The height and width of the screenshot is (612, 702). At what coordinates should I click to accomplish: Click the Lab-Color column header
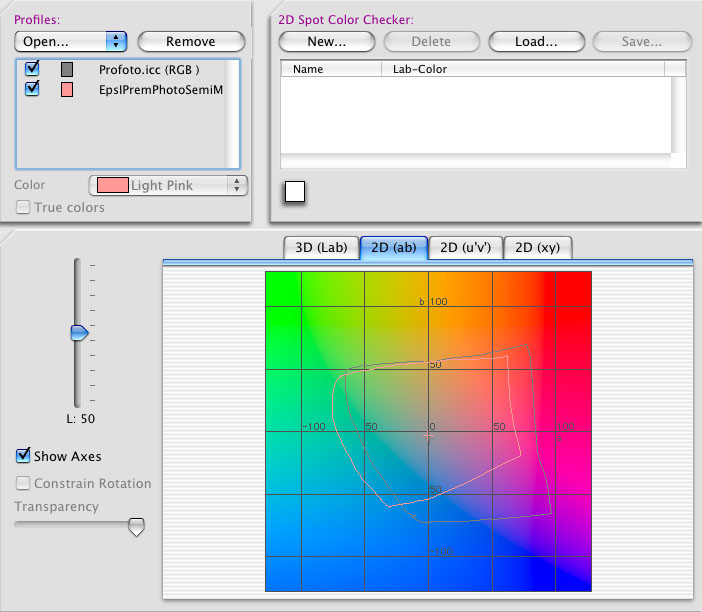tap(523, 69)
